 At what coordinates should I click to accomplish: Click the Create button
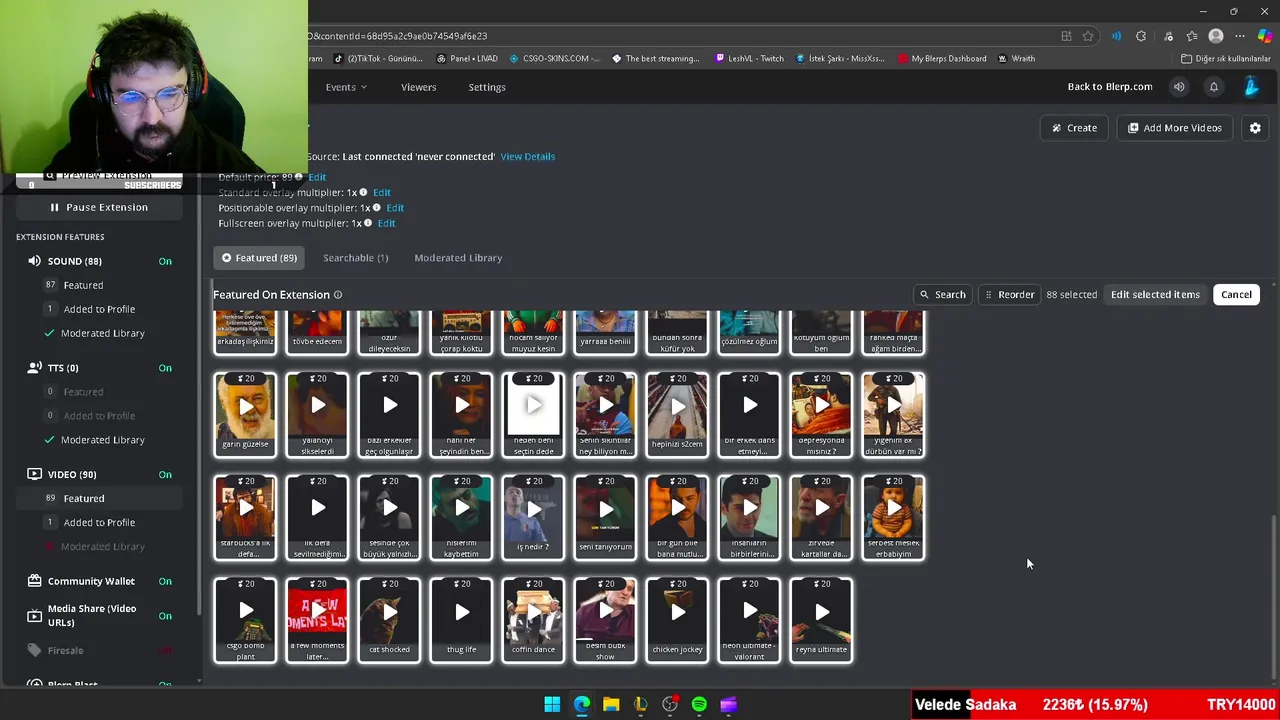pyautogui.click(x=1074, y=128)
